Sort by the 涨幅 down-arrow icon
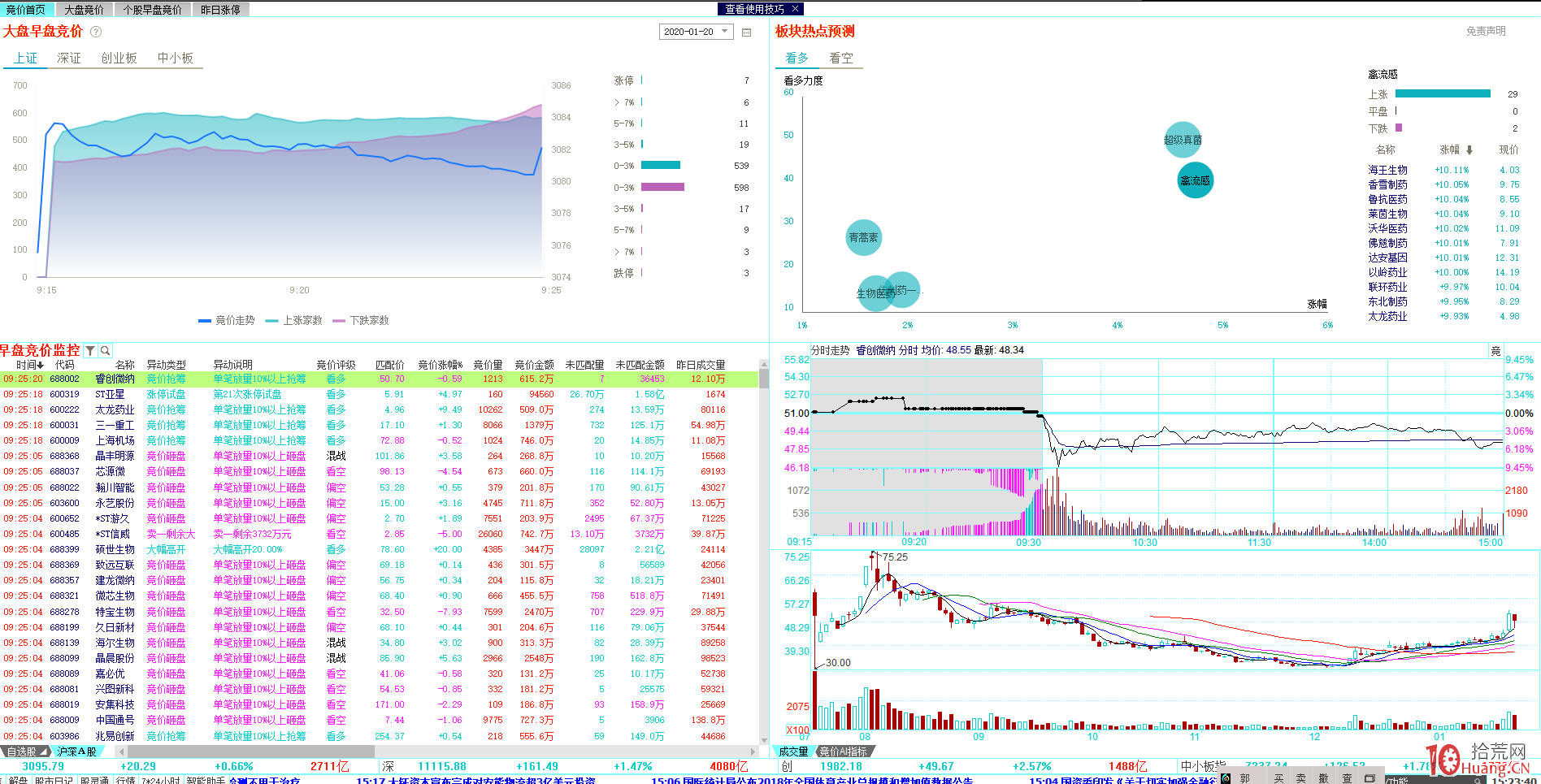The width and height of the screenshot is (1541, 784). [1469, 149]
